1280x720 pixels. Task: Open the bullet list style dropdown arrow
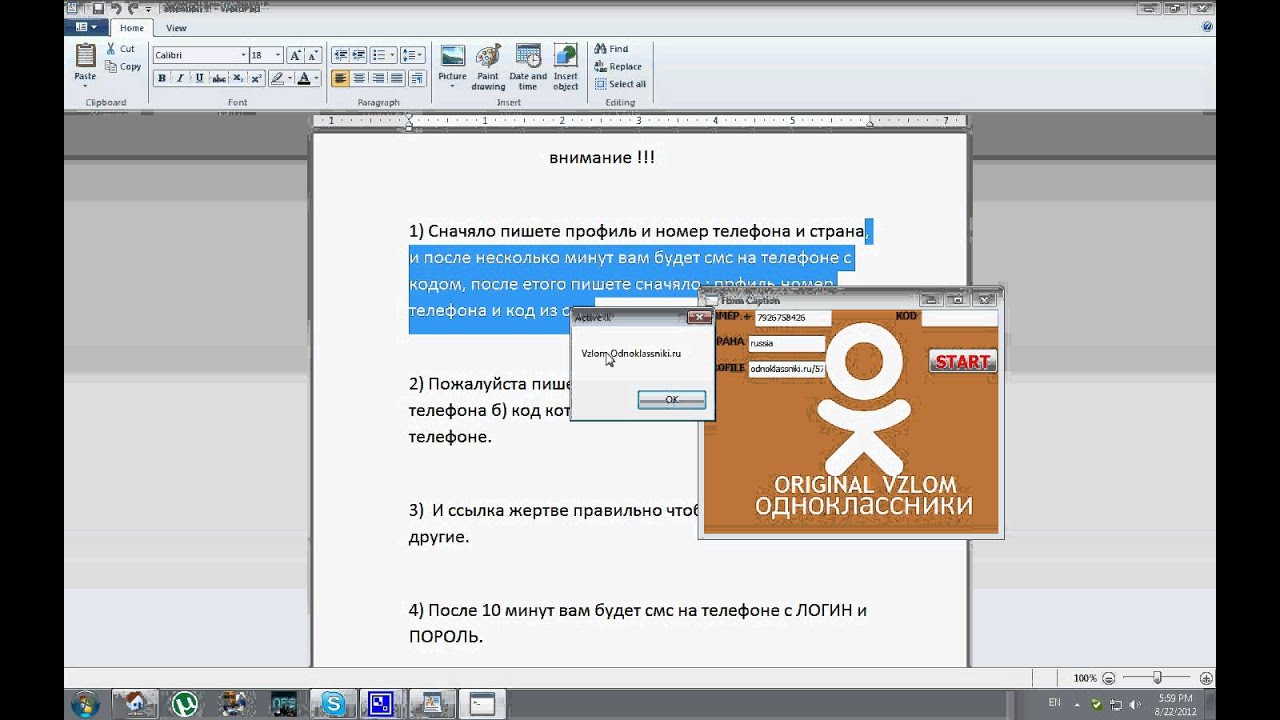click(x=393, y=55)
